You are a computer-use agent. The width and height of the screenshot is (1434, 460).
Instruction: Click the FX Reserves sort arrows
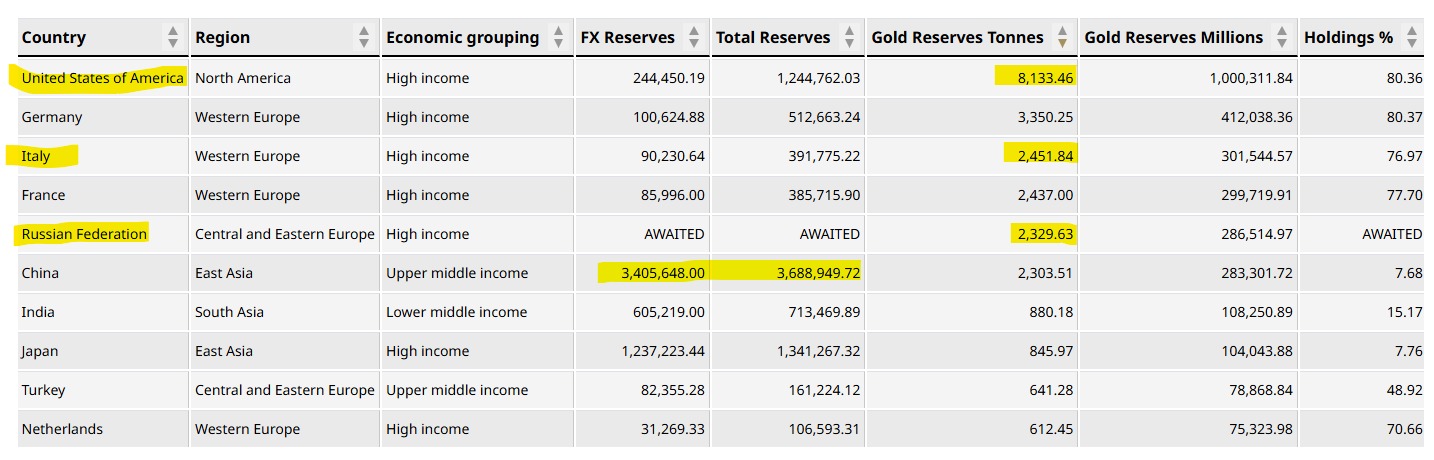point(694,38)
